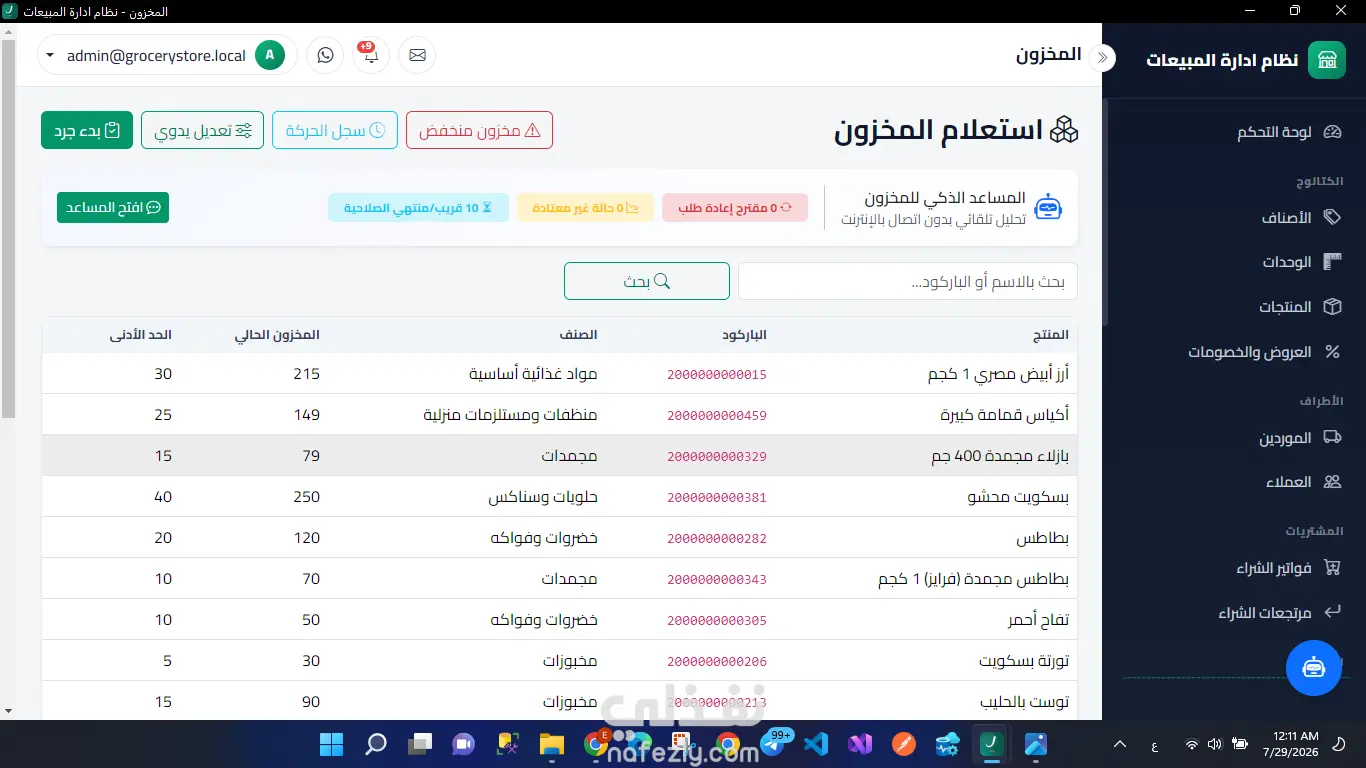Click the الباركود column header
1366x768 pixels.
point(745,334)
